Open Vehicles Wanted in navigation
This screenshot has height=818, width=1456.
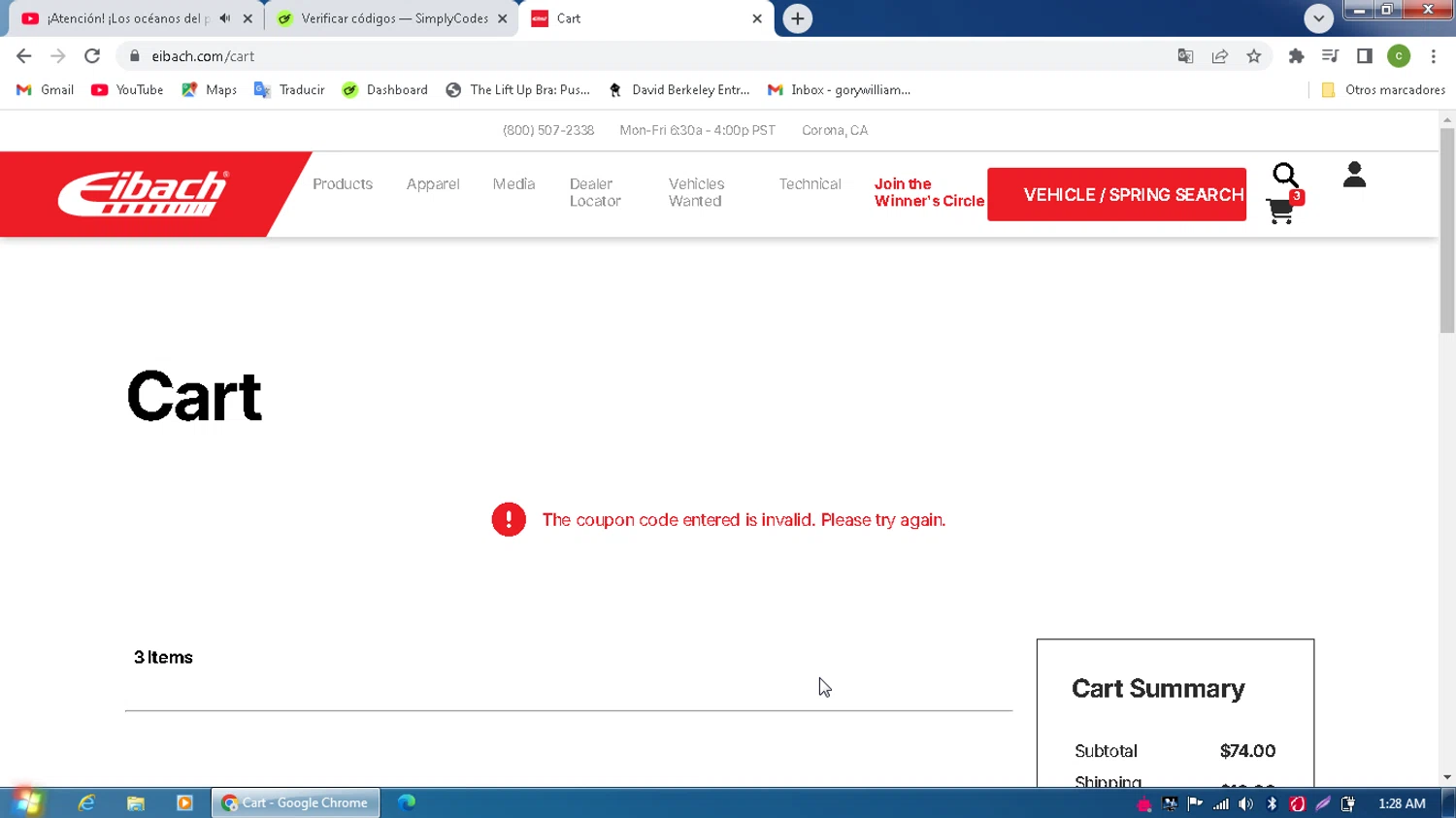pos(696,192)
